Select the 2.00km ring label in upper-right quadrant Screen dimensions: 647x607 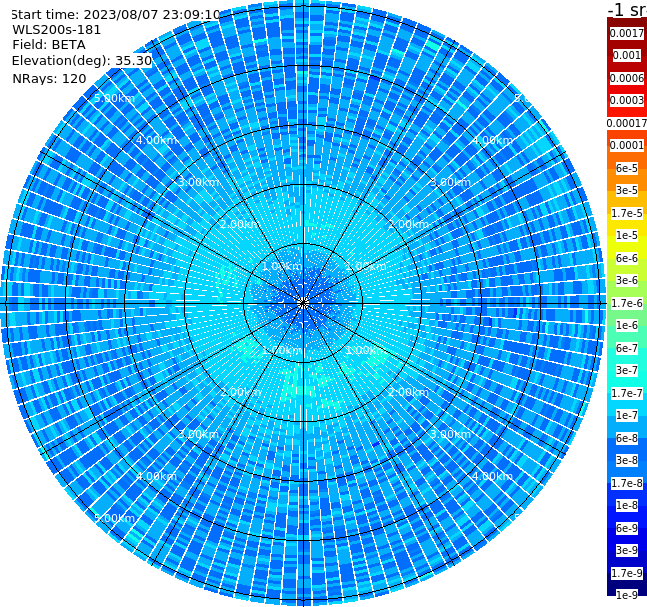click(x=408, y=224)
